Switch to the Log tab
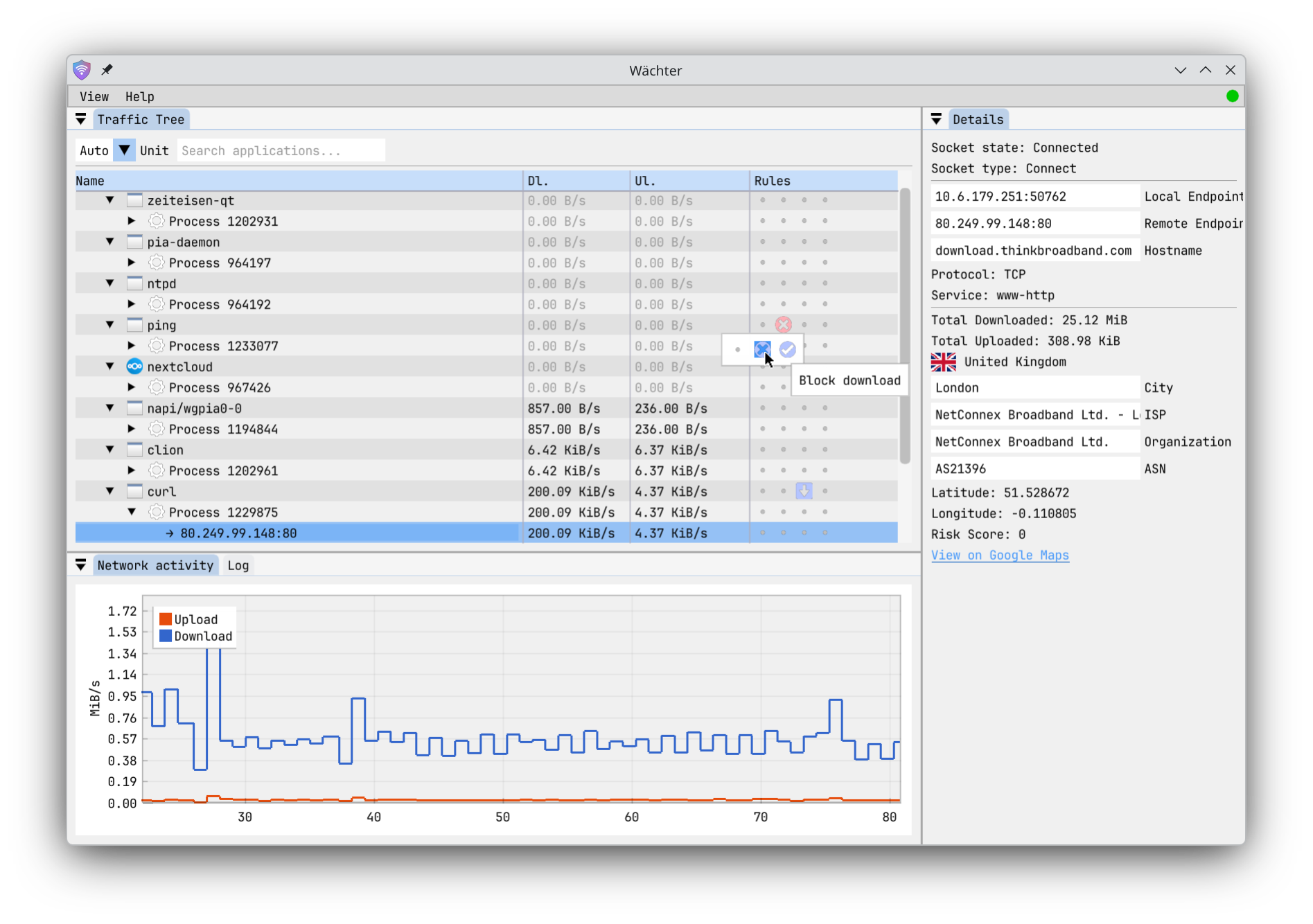This screenshot has width=1313, height=924. 238,565
